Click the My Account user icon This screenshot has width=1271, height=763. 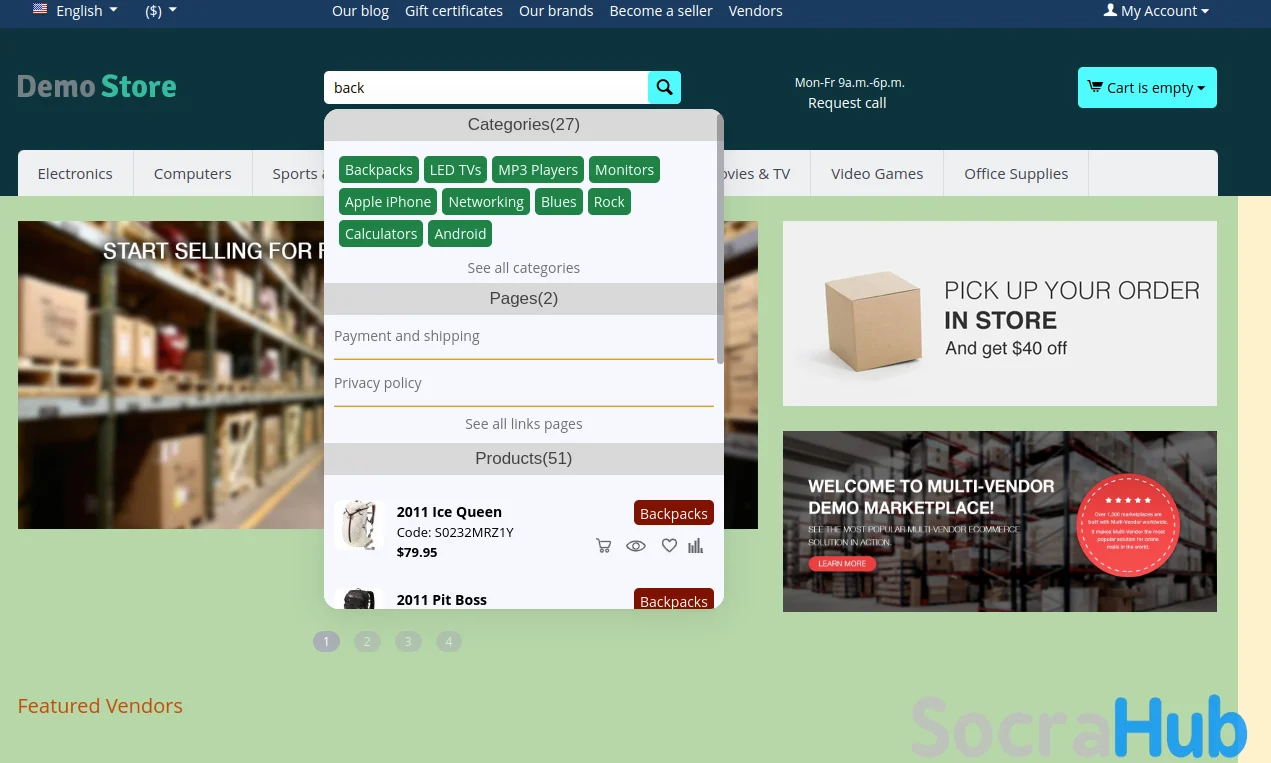1110,10
